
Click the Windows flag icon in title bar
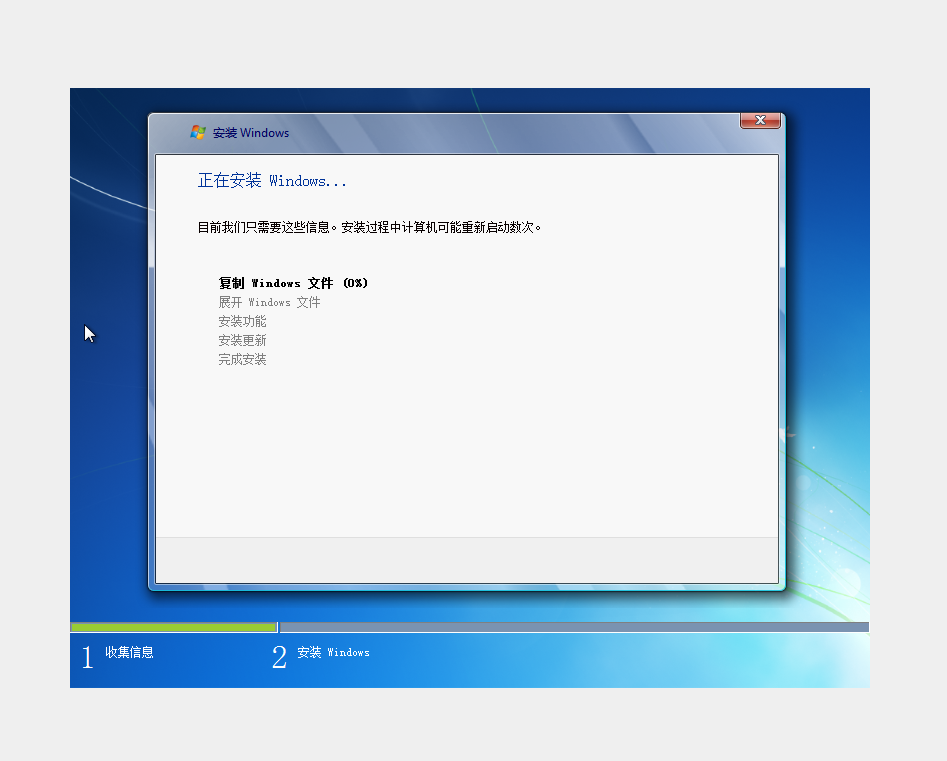(x=198, y=132)
